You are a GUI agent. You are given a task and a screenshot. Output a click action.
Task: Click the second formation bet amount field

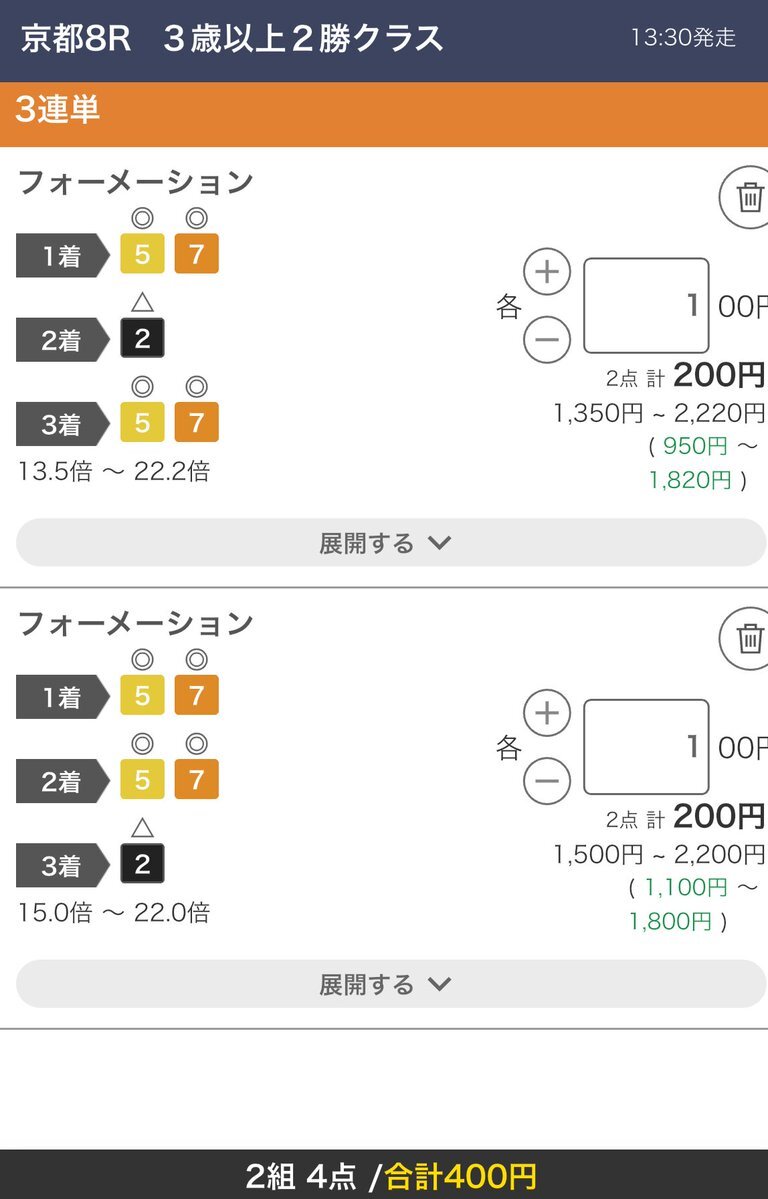point(646,747)
